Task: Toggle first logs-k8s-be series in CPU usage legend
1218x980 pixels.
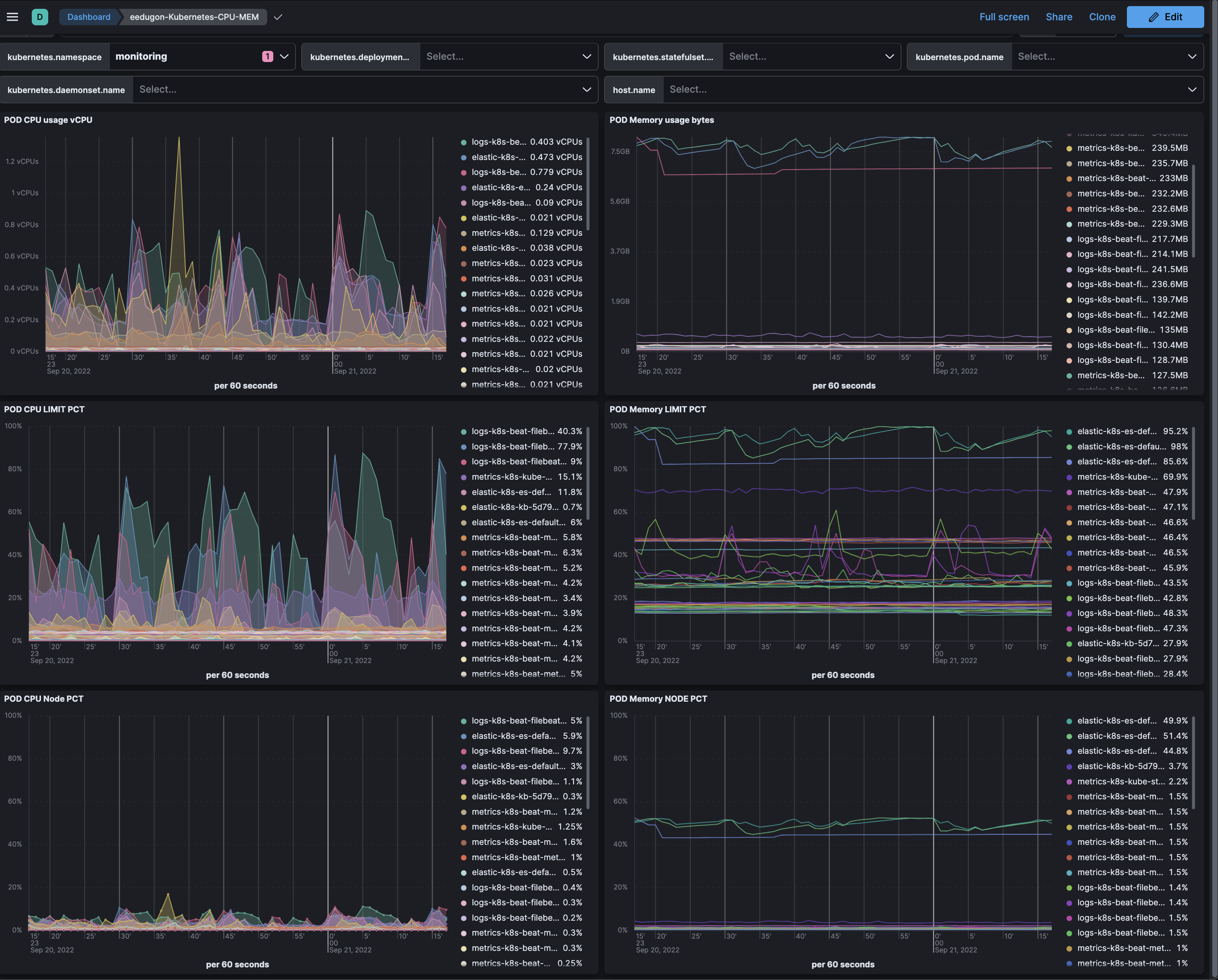Action: [x=498, y=142]
